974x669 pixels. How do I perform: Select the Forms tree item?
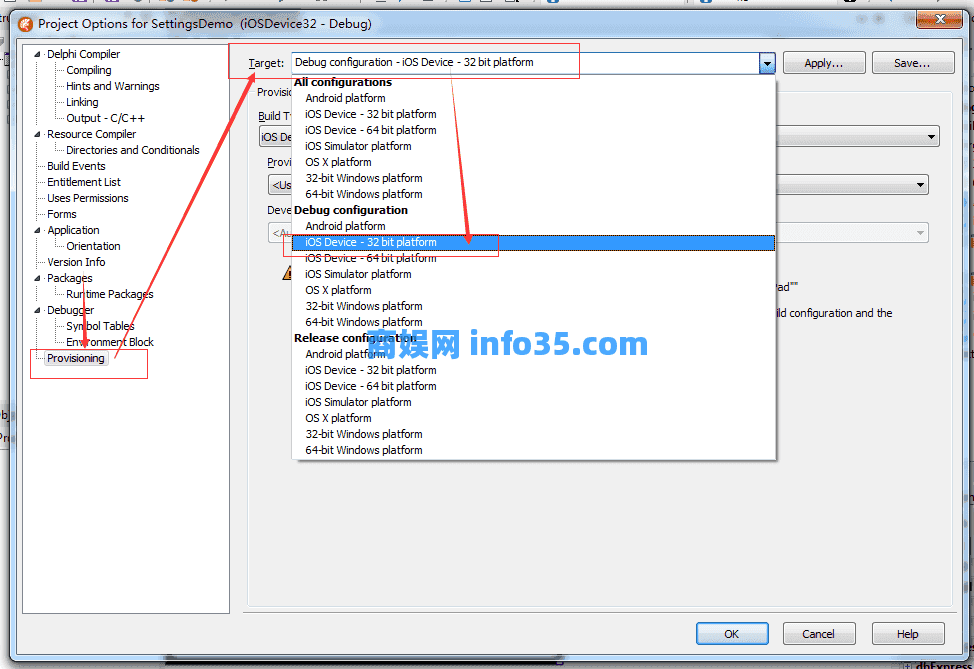pos(62,214)
